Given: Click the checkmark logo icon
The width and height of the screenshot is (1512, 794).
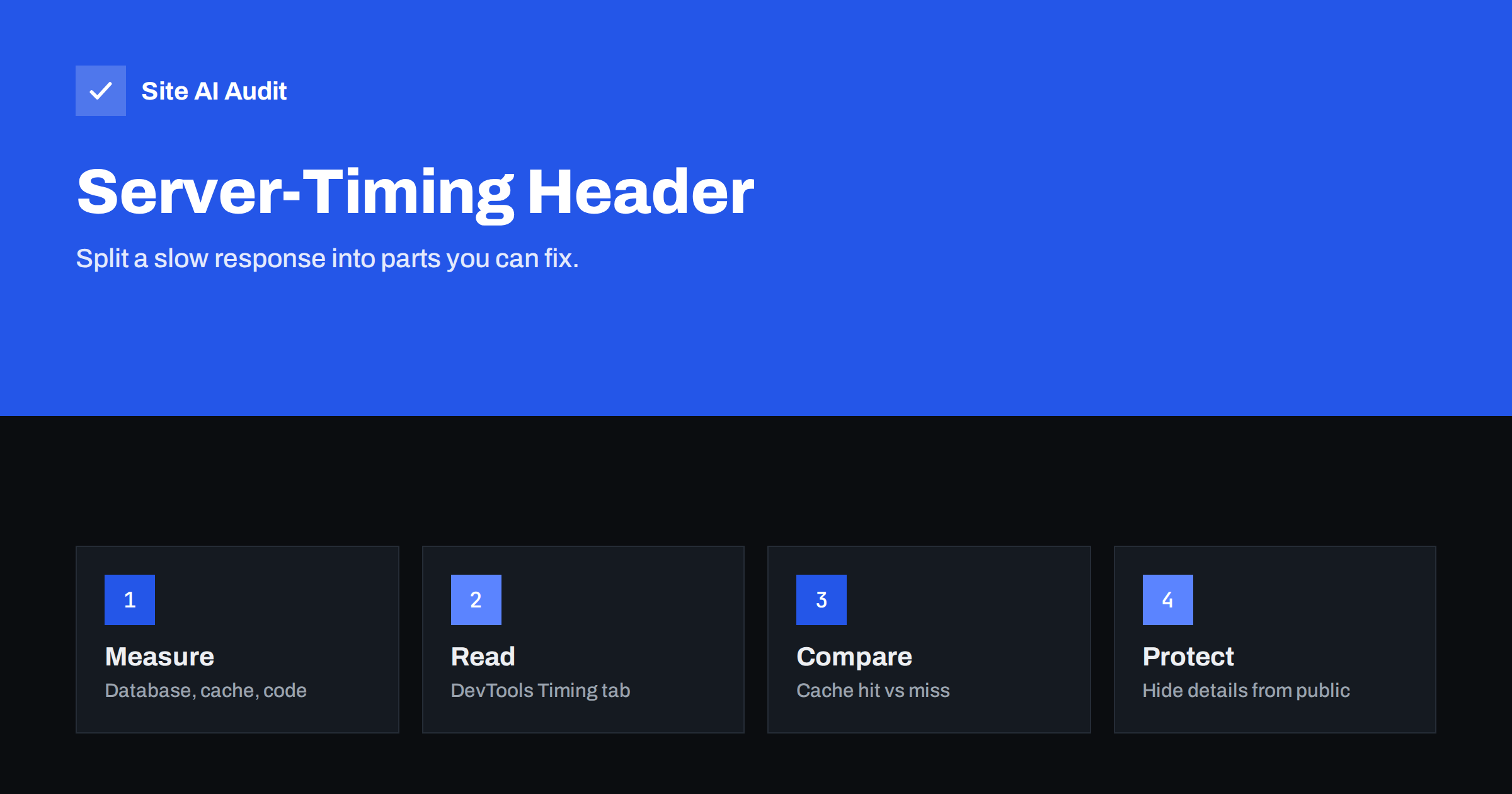Looking at the screenshot, I should pos(101,91).
